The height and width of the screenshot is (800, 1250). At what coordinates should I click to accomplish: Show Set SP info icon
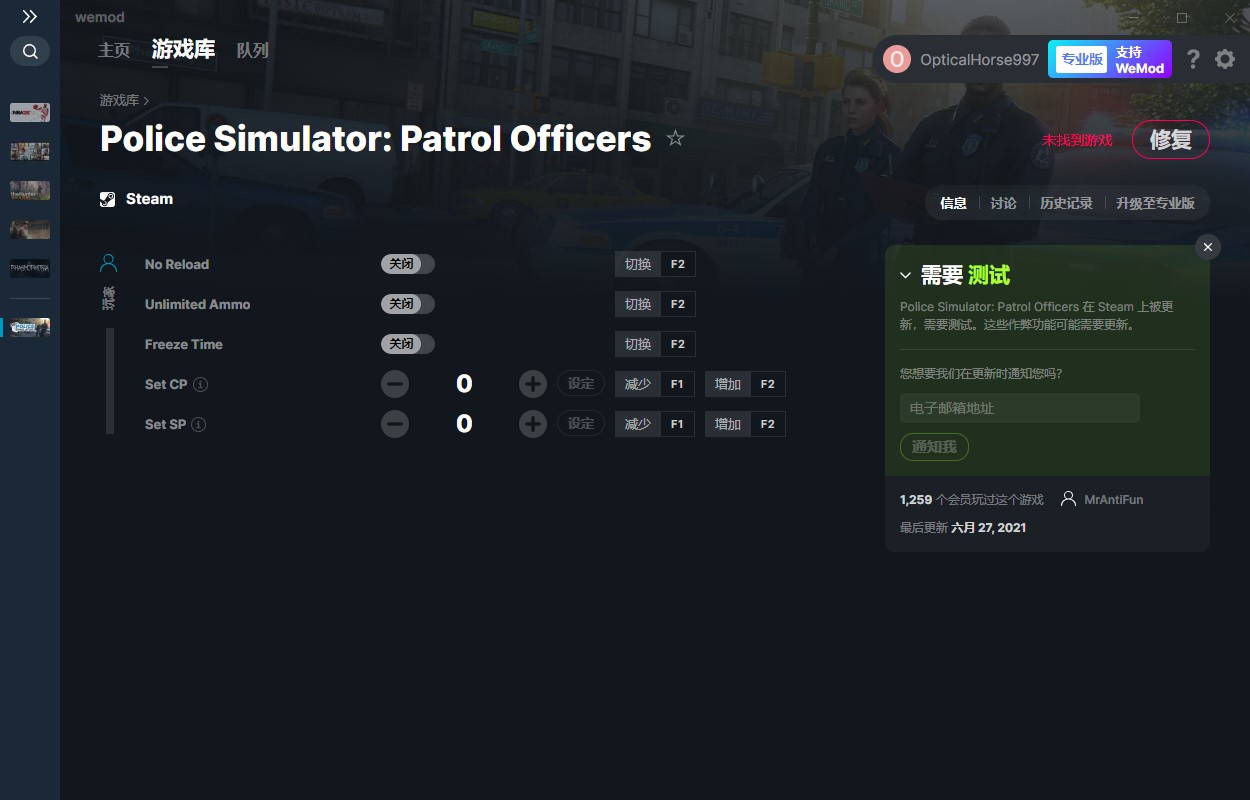[x=199, y=425]
